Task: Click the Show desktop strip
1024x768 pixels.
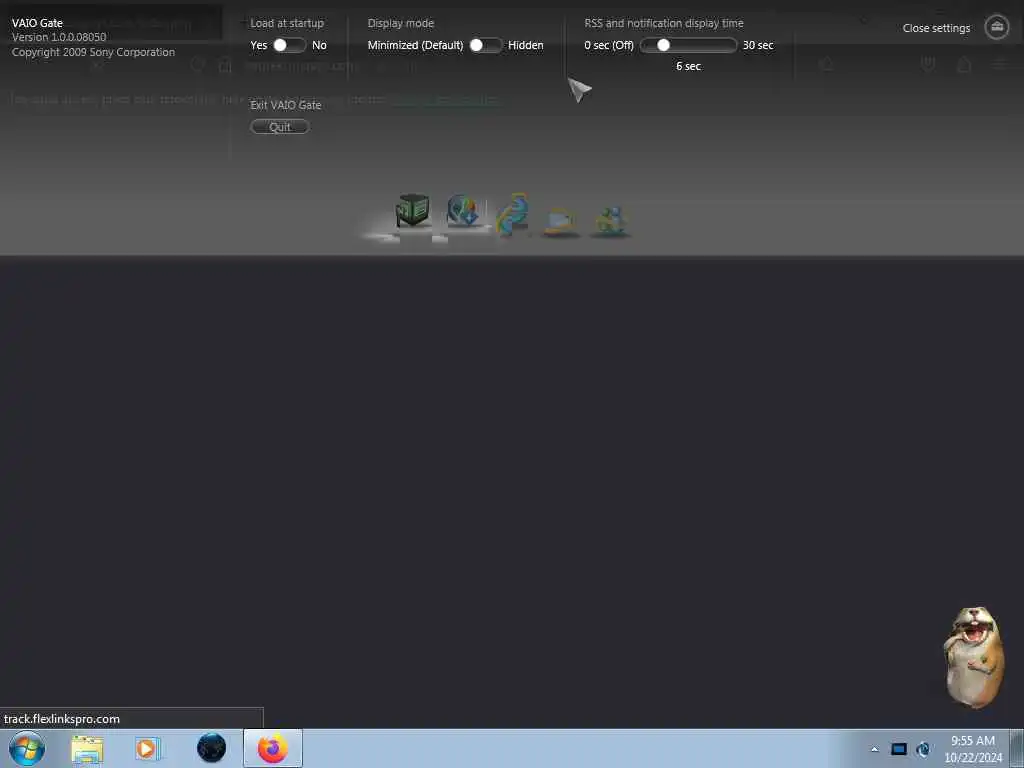Action: (x=1017, y=748)
